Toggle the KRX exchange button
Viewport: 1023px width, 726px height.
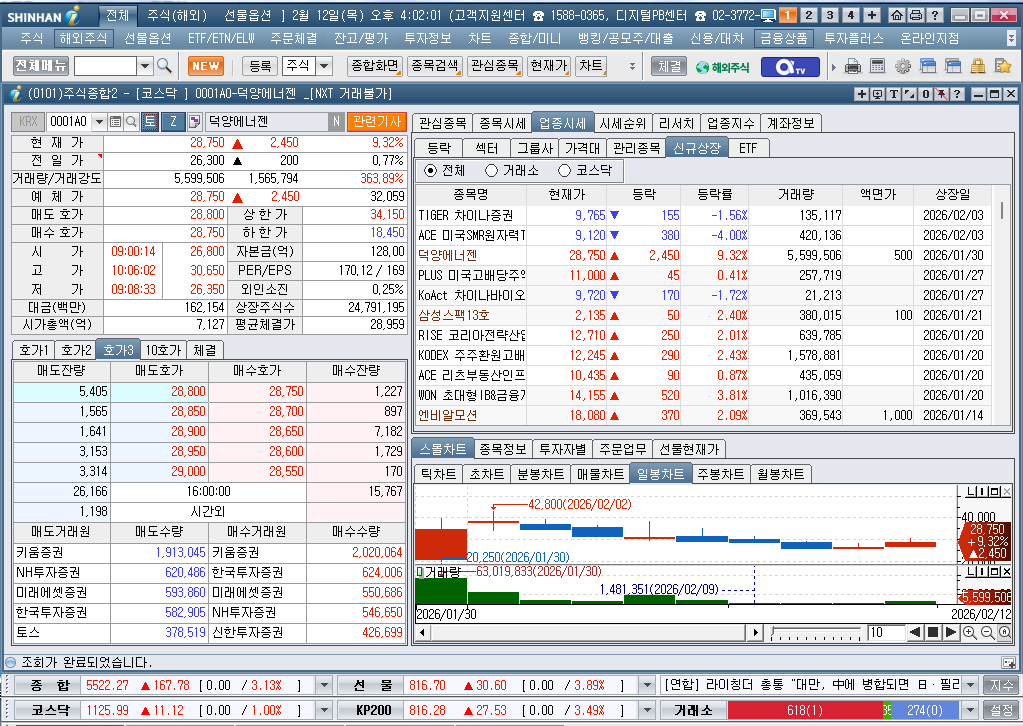(28, 121)
